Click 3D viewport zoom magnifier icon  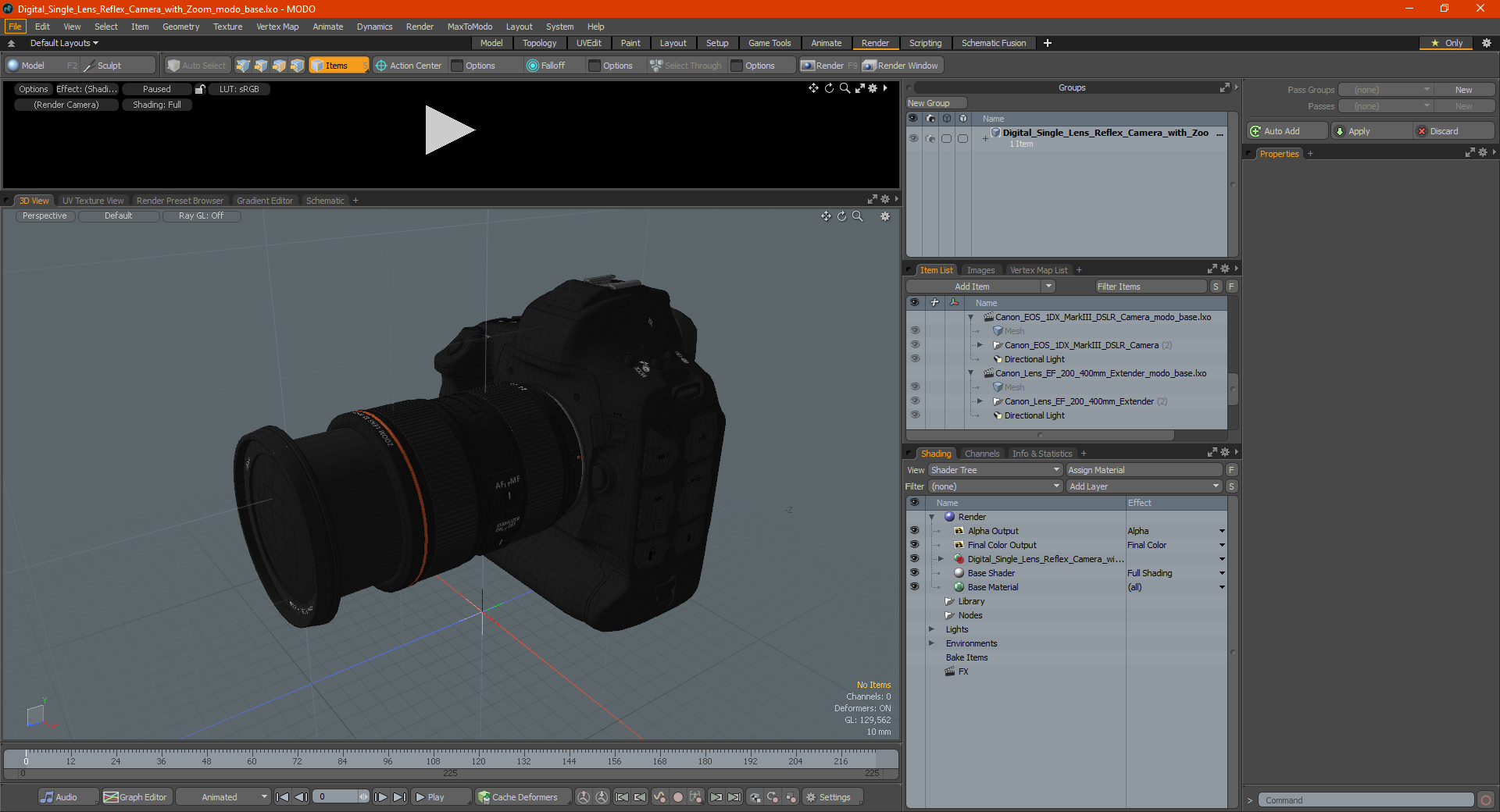[x=858, y=216]
